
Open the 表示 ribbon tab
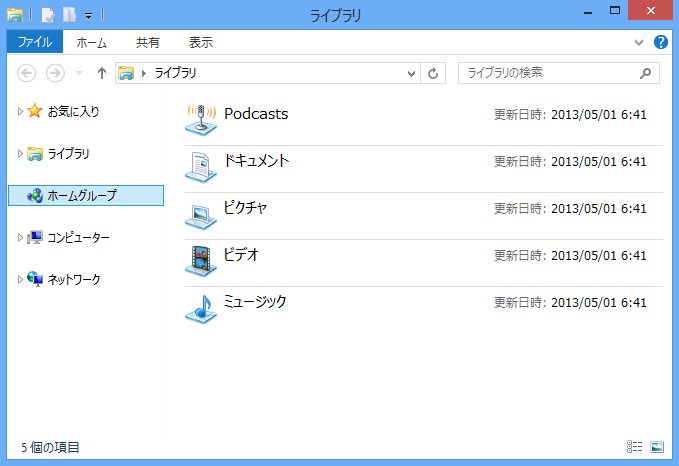click(200, 42)
